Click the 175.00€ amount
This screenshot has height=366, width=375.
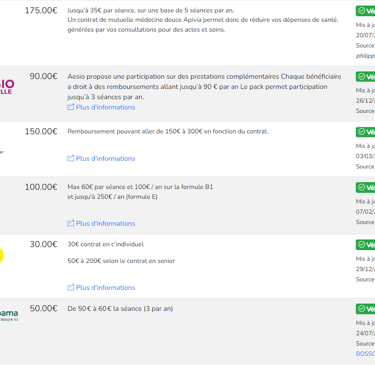pyautogui.click(x=41, y=11)
